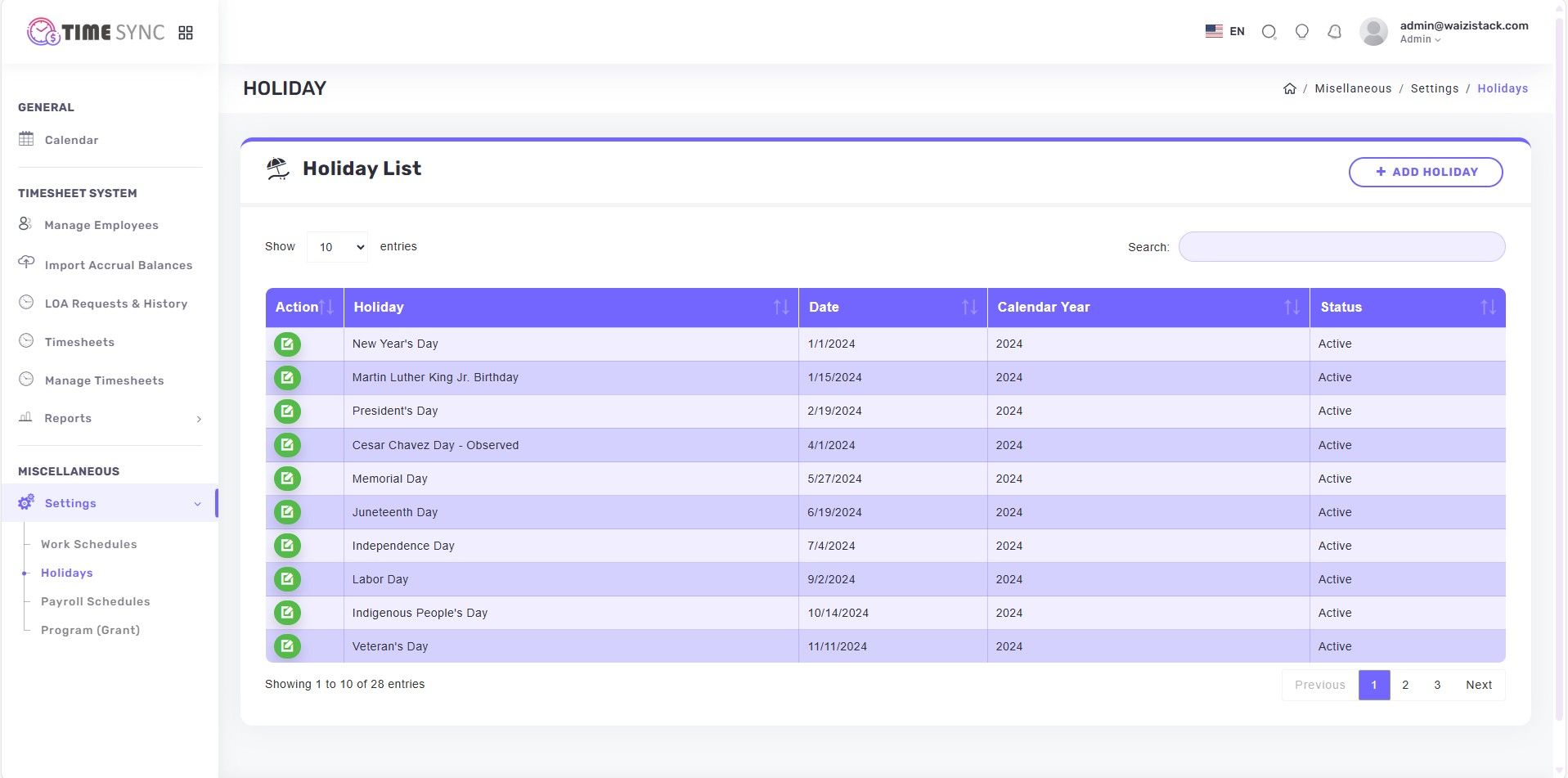The width and height of the screenshot is (1568, 778).
Task: Click the Add Holiday button
Action: (1425, 172)
